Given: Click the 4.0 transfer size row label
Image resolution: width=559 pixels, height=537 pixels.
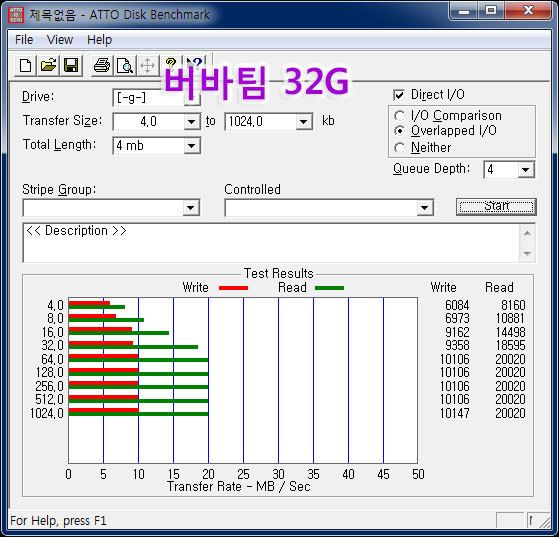Looking at the screenshot, I should tap(55, 306).
